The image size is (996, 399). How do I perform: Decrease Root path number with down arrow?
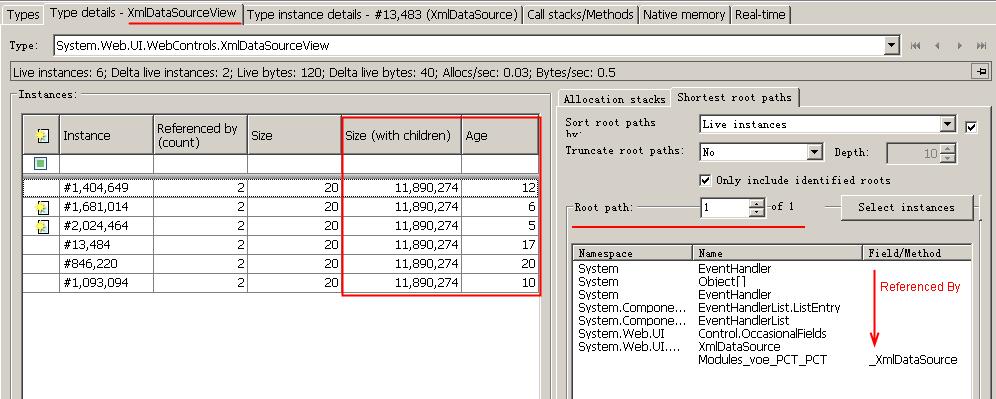tap(756, 212)
